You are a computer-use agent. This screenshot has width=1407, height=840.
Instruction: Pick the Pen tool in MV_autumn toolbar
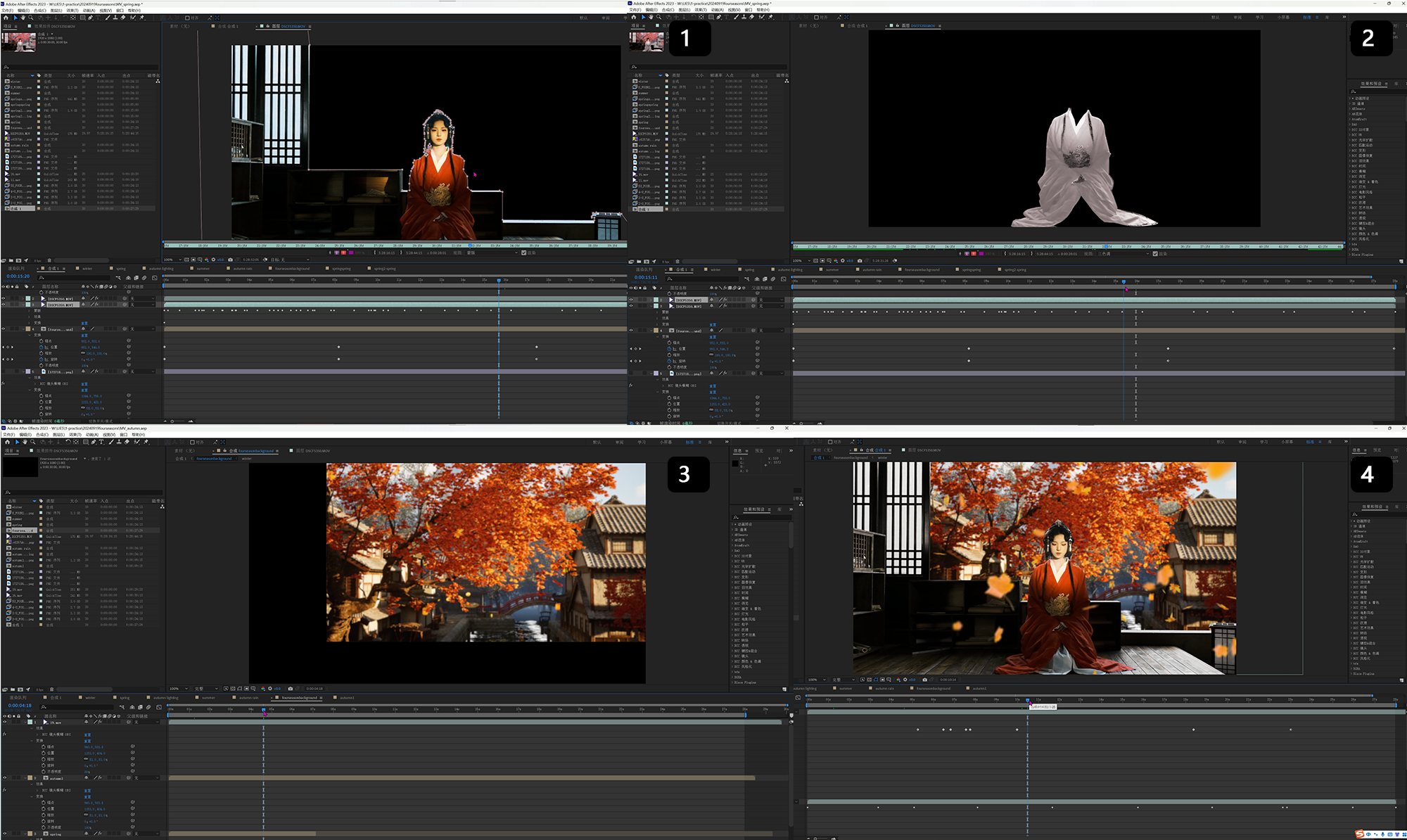click(x=94, y=442)
